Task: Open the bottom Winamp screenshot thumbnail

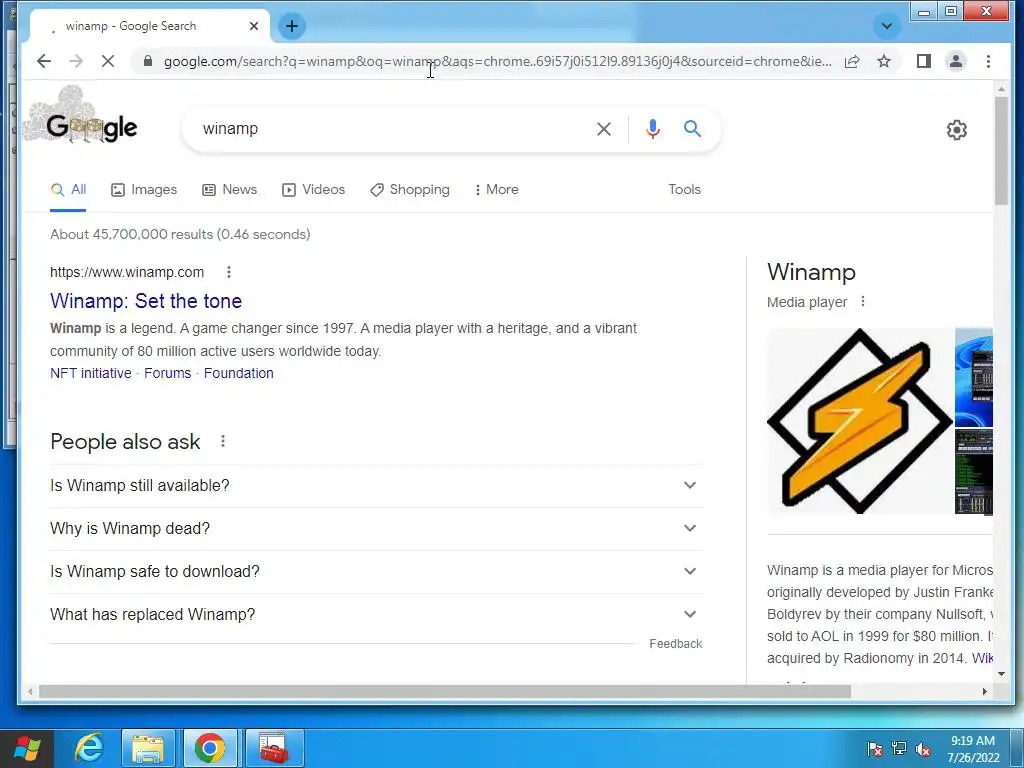Action: [974, 472]
